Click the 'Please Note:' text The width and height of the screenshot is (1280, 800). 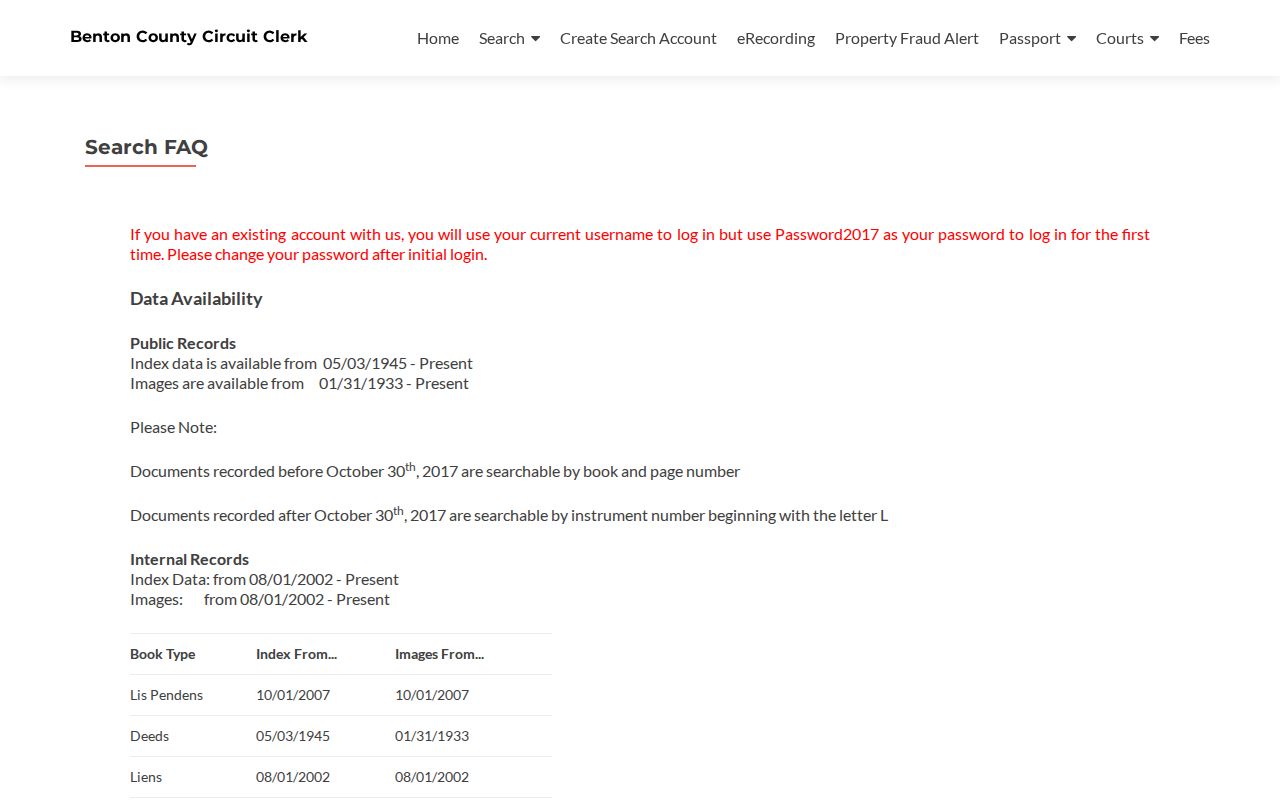(x=173, y=427)
